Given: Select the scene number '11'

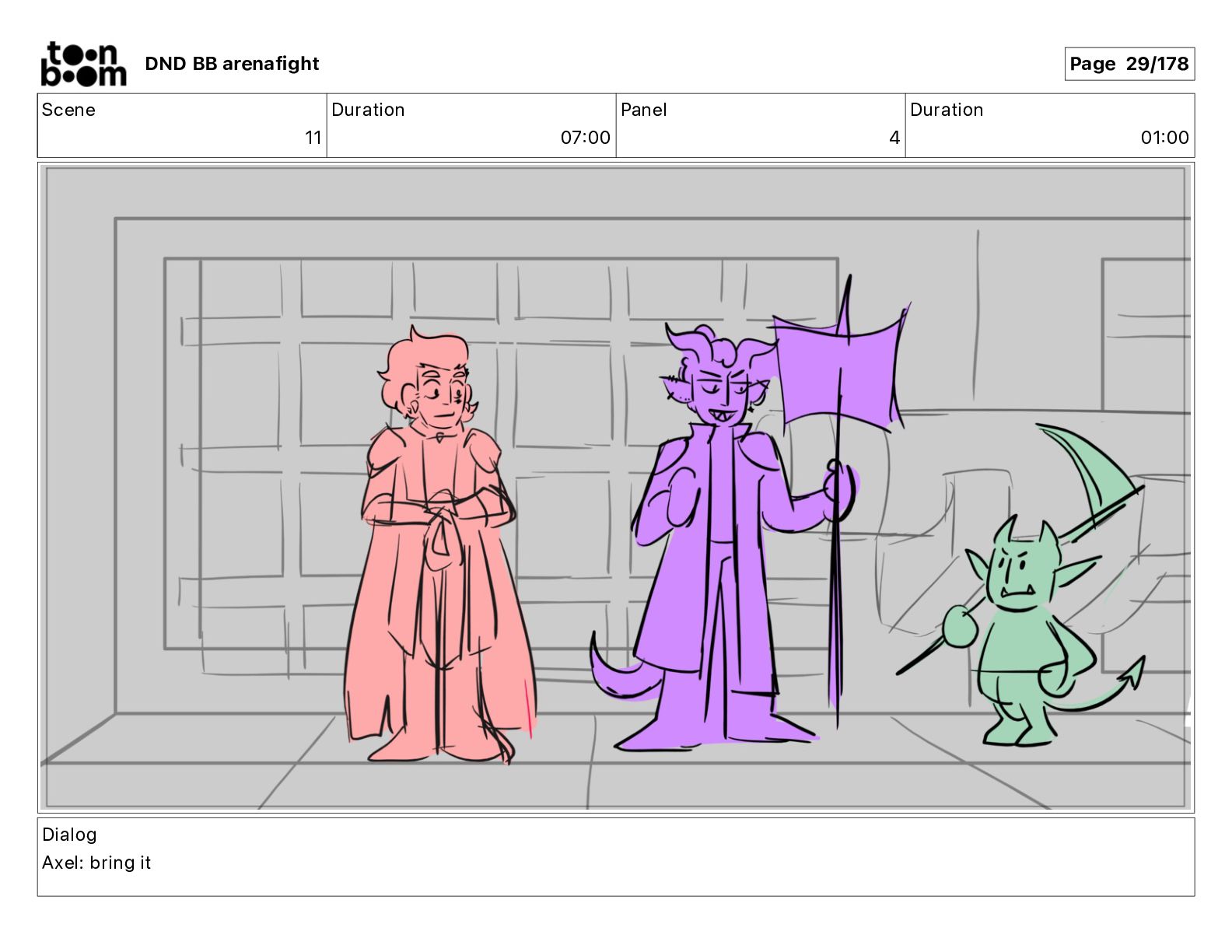Looking at the screenshot, I should (x=313, y=138).
